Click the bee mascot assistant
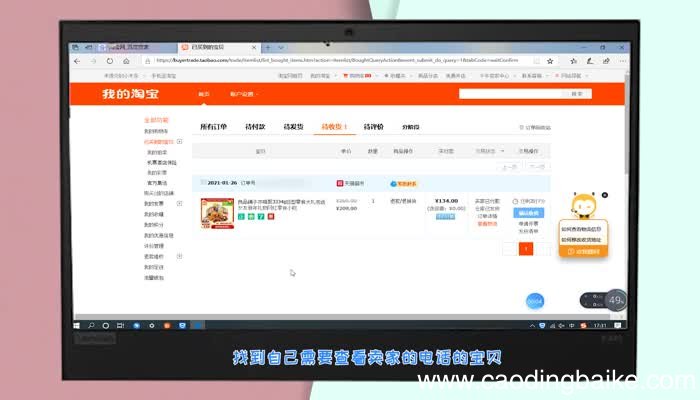The width and height of the screenshot is (700, 400). coord(583,206)
